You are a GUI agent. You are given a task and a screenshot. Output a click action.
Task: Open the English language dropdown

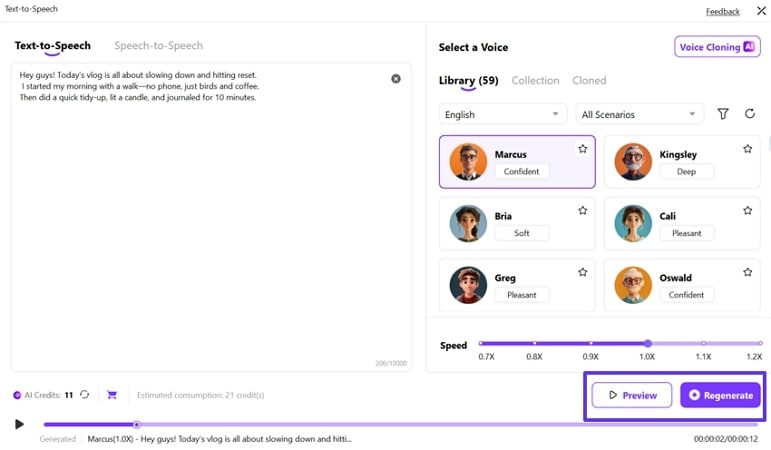502,114
